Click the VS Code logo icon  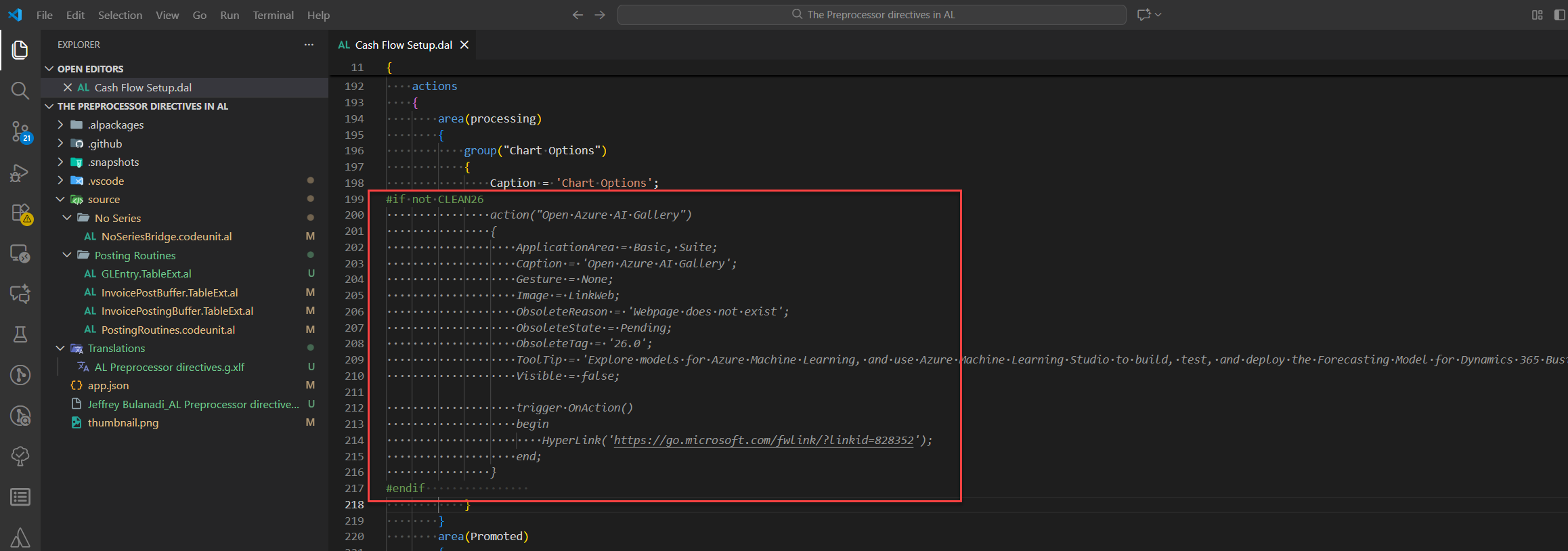pos(15,14)
